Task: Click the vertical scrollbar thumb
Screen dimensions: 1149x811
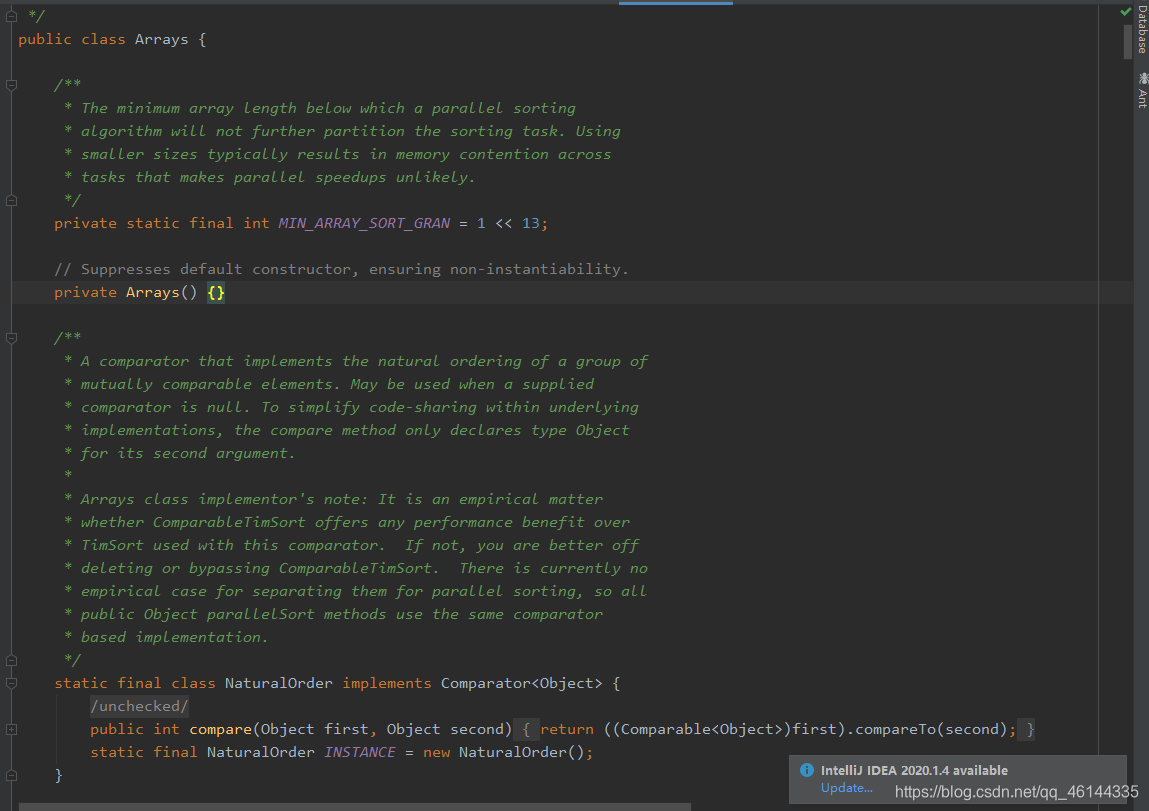Action: click(1128, 42)
